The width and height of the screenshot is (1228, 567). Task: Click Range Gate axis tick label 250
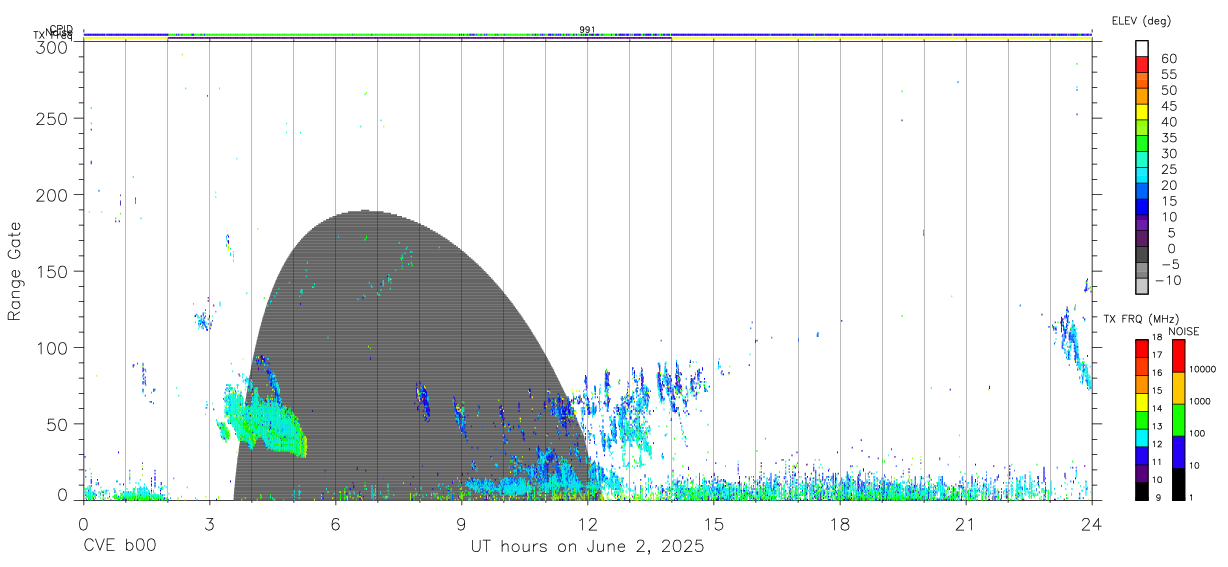[x=53, y=118]
